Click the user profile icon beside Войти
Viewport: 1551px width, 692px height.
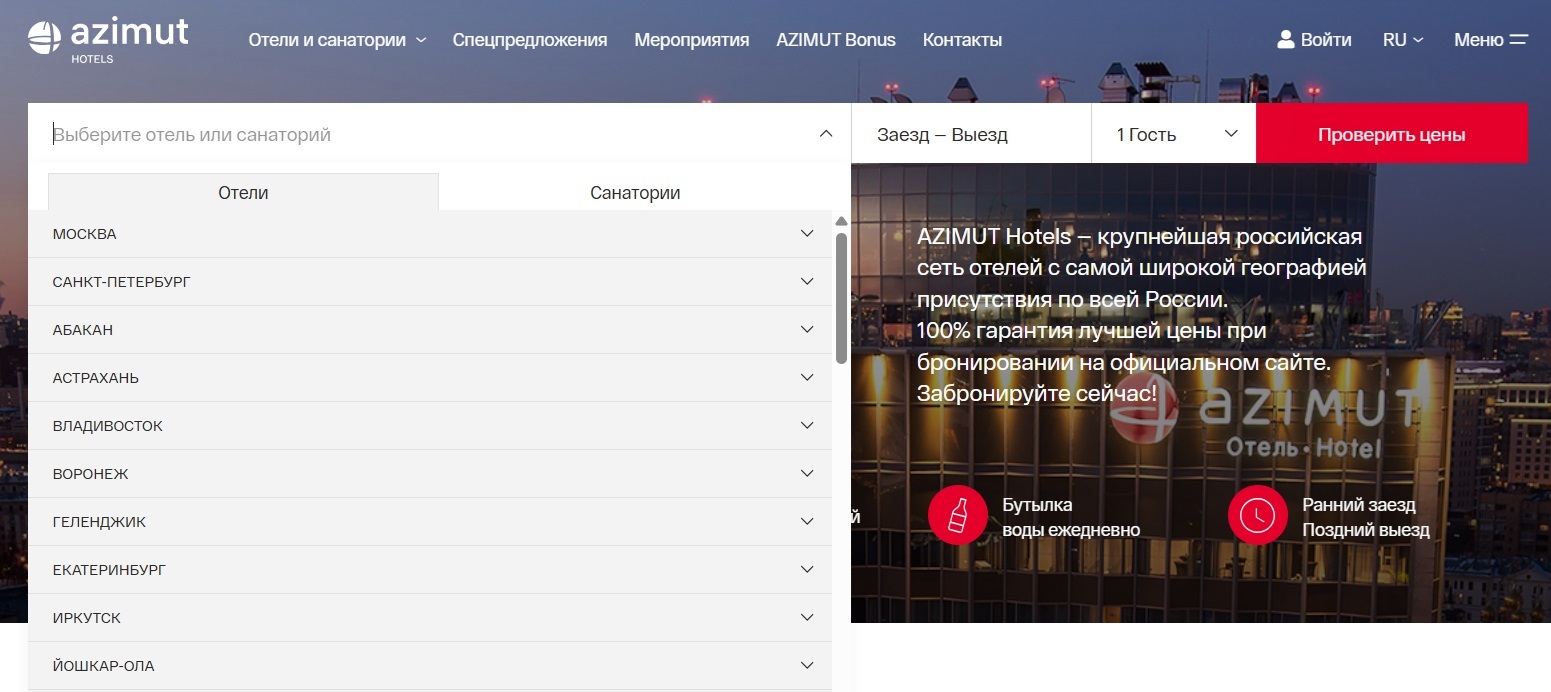1286,40
